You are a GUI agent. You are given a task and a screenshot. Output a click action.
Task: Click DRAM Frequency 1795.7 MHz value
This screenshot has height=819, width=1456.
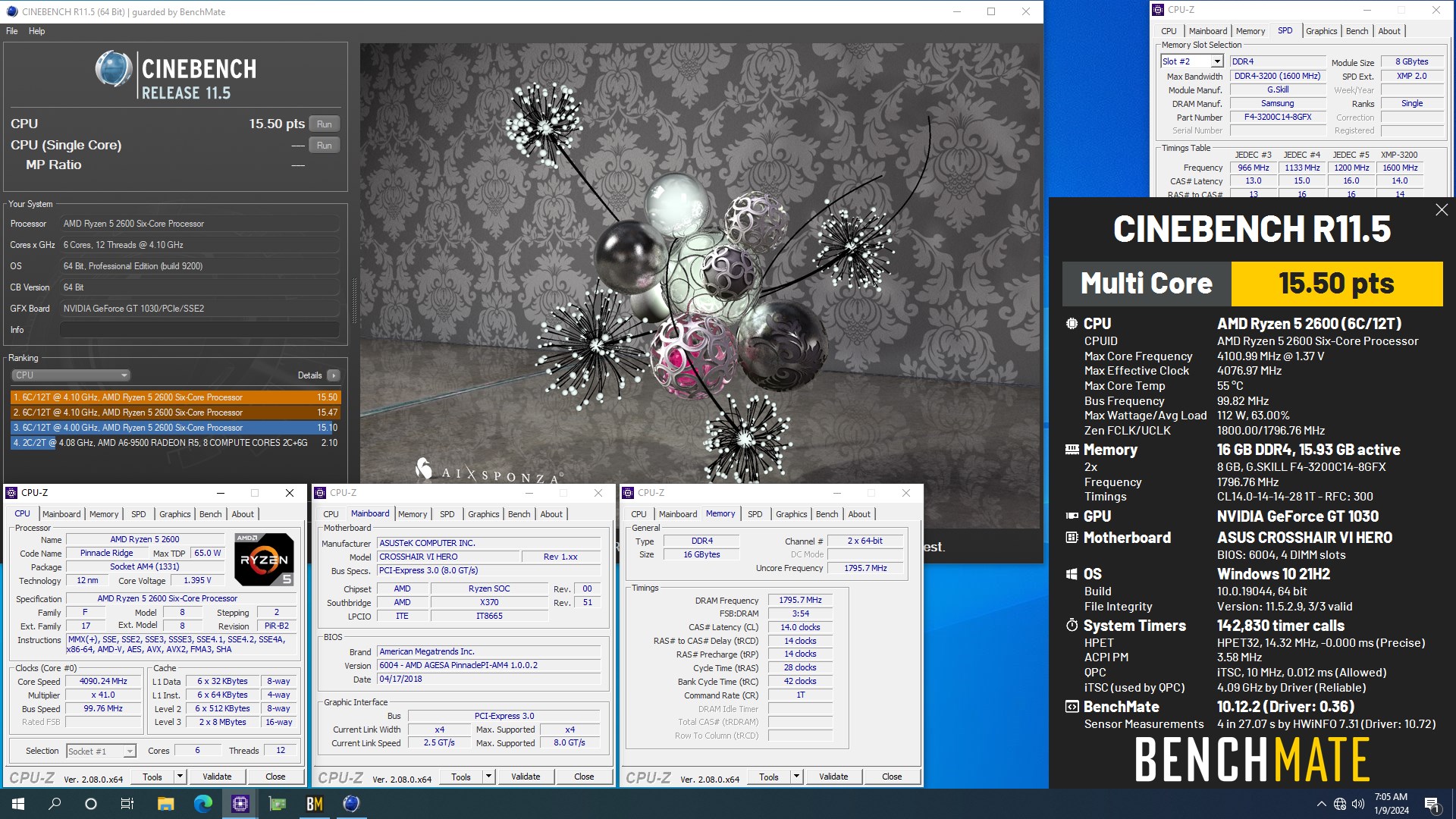tap(800, 601)
